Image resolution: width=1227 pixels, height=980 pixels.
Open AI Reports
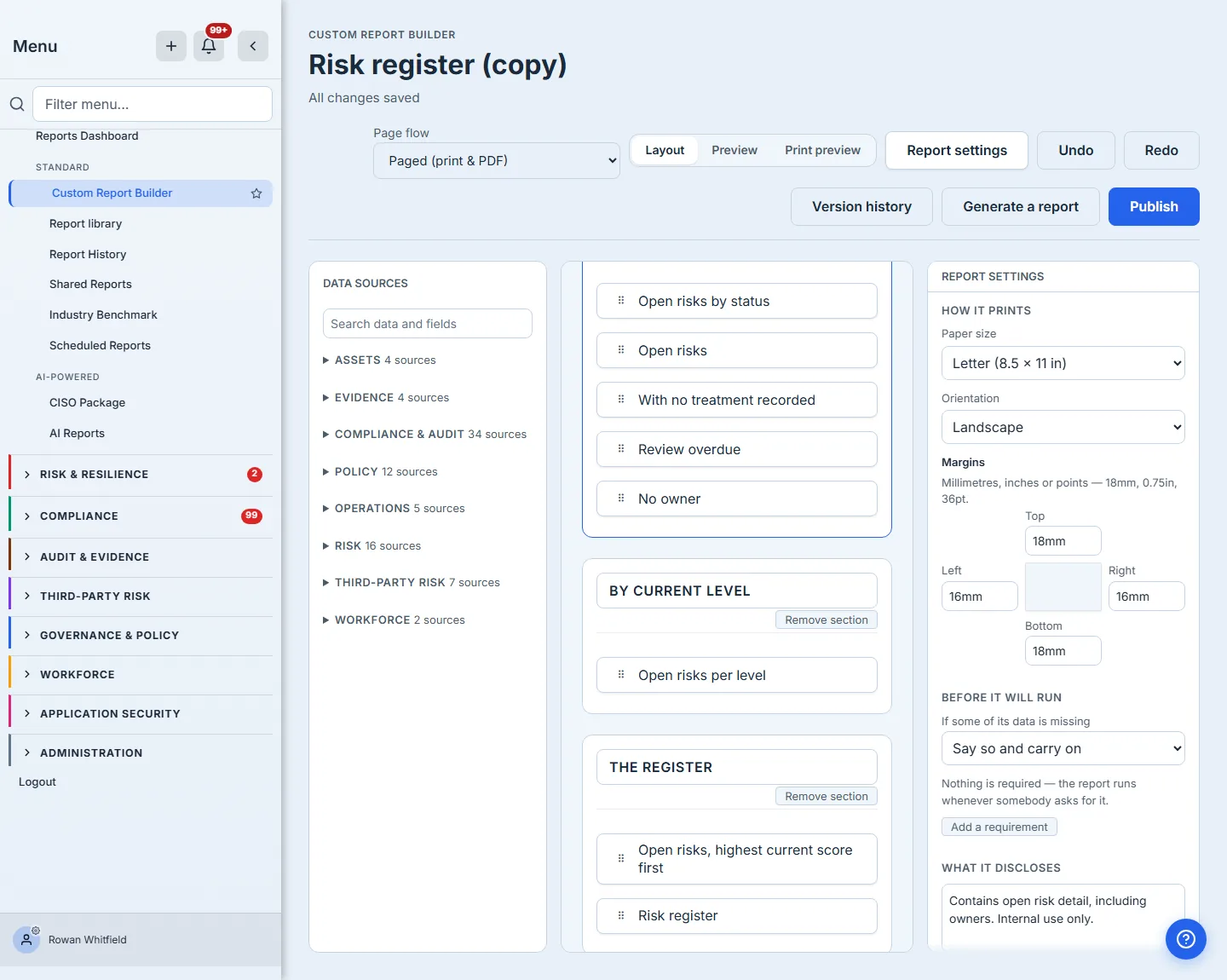[77, 433]
